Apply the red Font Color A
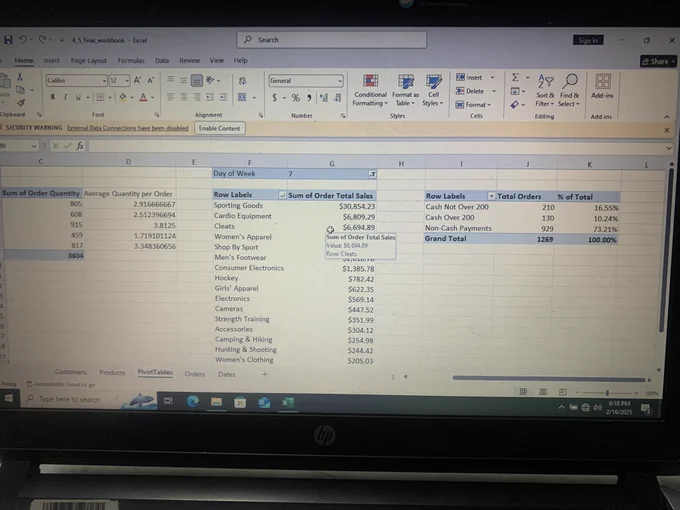The width and height of the screenshot is (680, 510). pyautogui.click(x=143, y=98)
